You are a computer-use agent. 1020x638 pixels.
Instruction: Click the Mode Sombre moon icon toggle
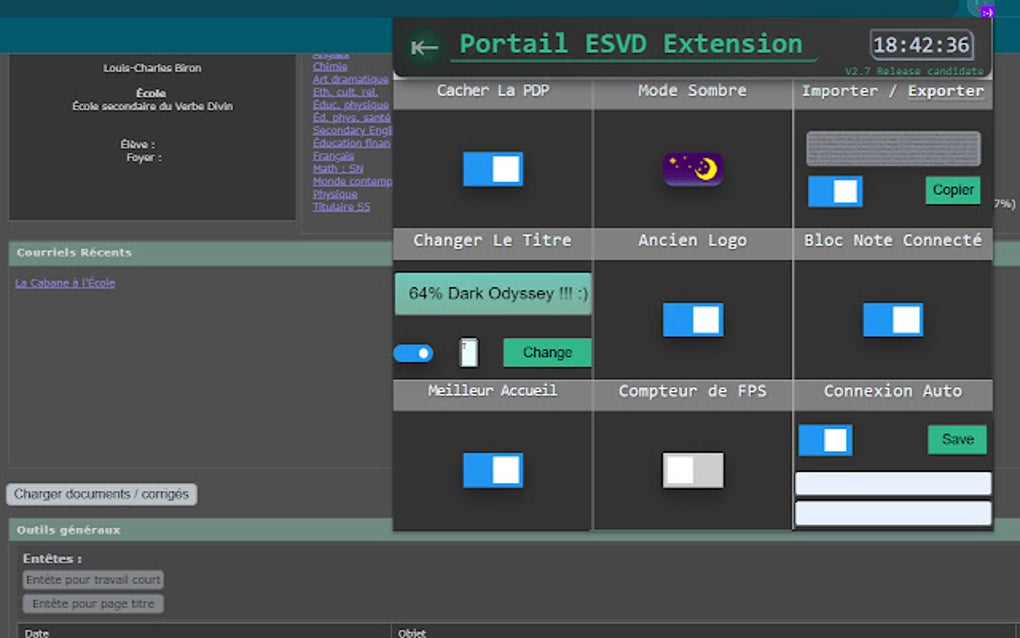click(693, 170)
